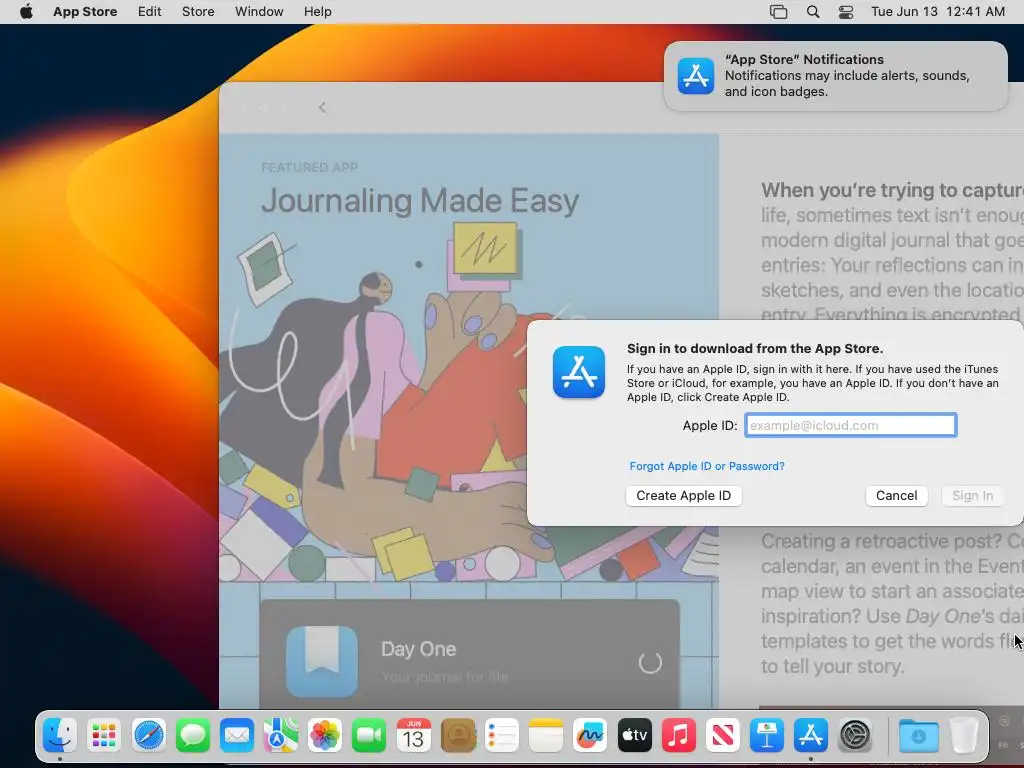Click the Create Apple ID button

pyautogui.click(x=684, y=496)
